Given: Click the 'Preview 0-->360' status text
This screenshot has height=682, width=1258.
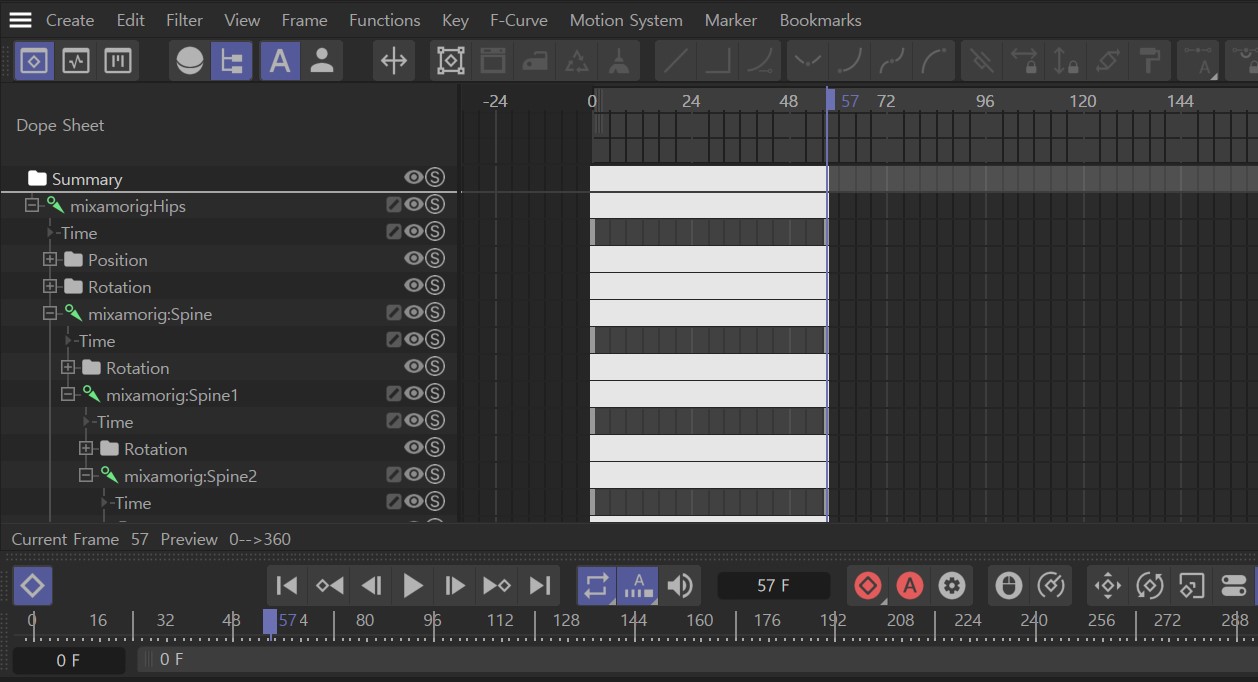Looking at the screenshot, I should point(225,539).
